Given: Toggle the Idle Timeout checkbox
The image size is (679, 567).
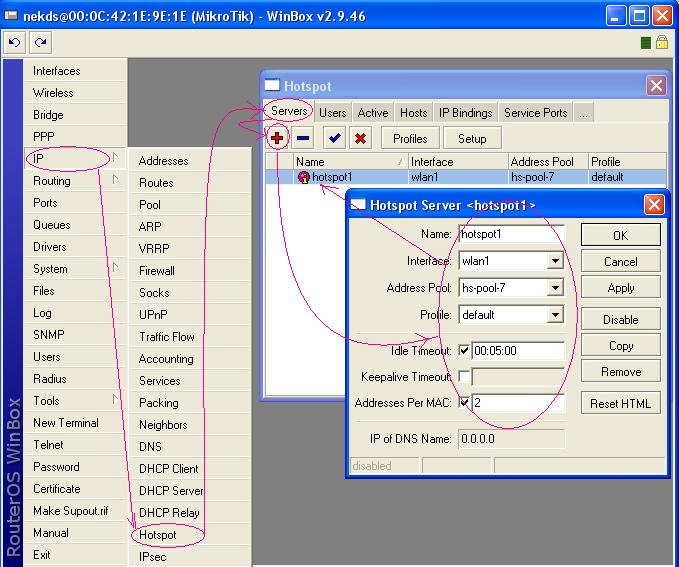Looking at the screenshot, I should 464,350.
